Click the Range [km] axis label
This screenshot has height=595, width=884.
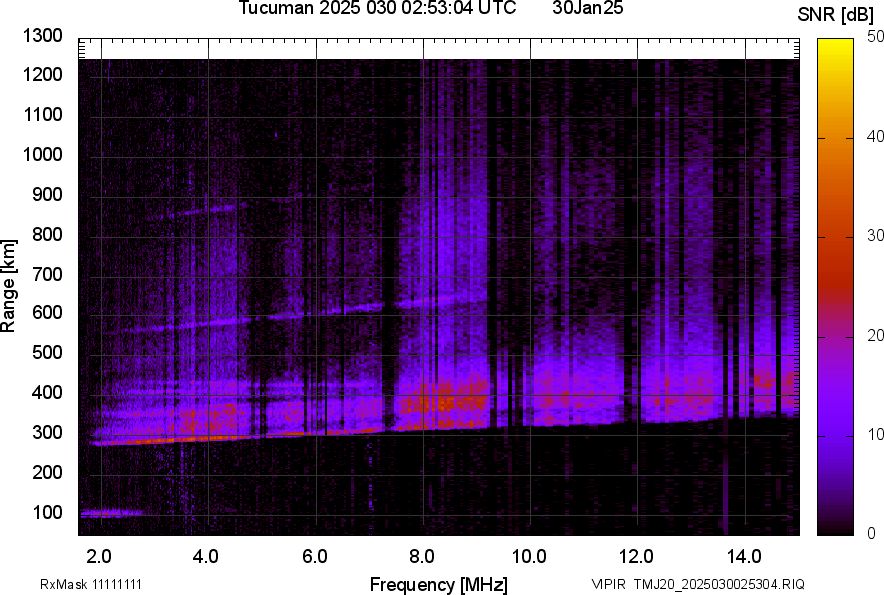9,285
